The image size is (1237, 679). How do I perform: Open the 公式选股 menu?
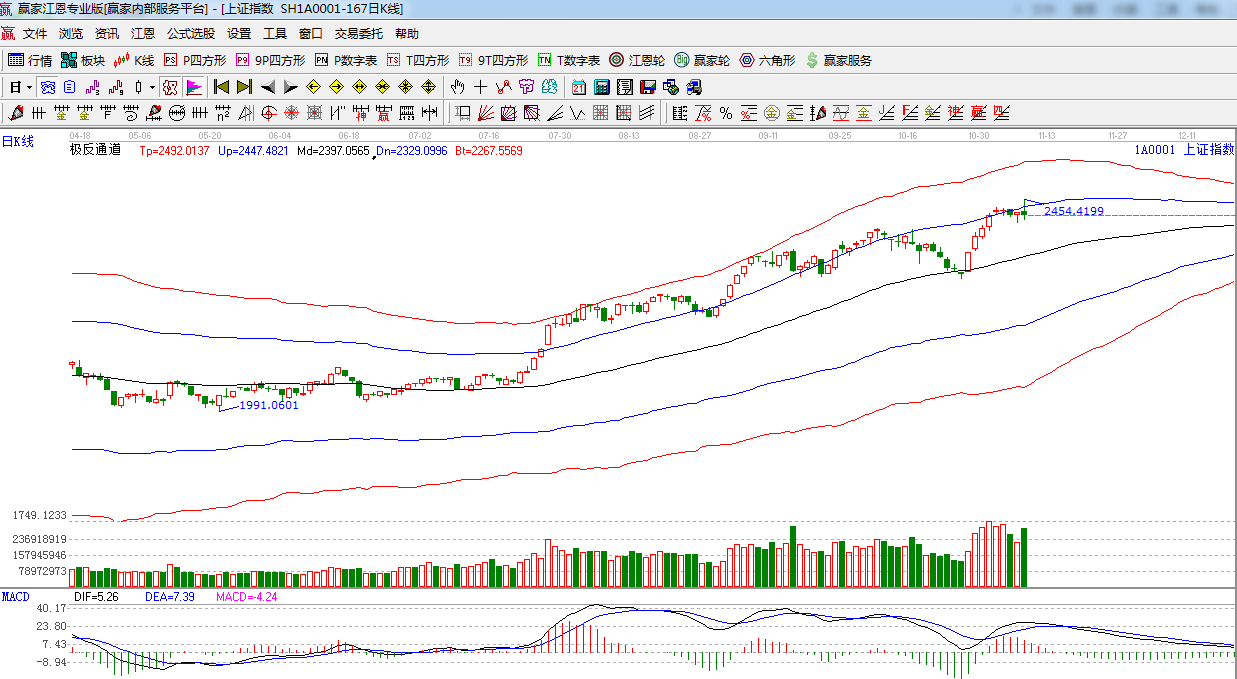pos(190,33)
